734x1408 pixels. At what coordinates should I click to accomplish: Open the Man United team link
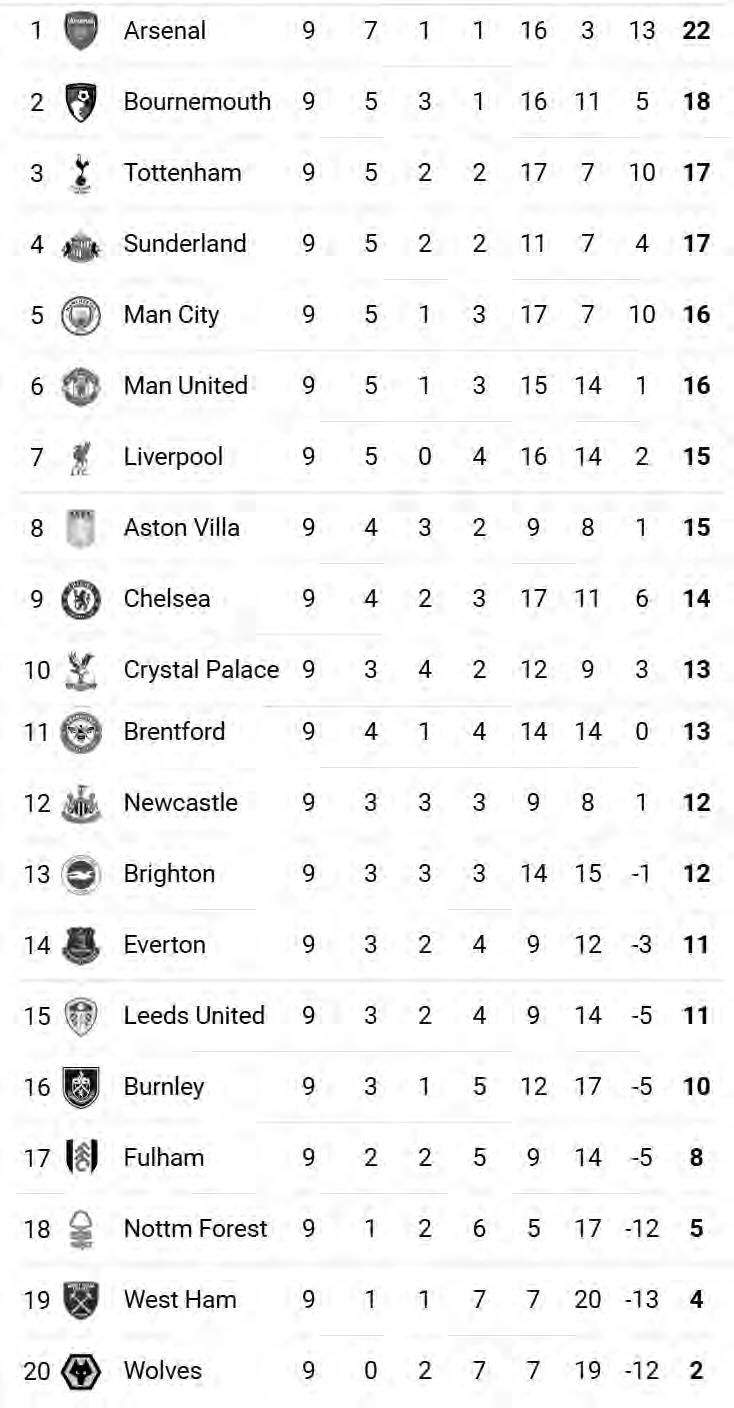pyautogui.click(x=186, y=385)
